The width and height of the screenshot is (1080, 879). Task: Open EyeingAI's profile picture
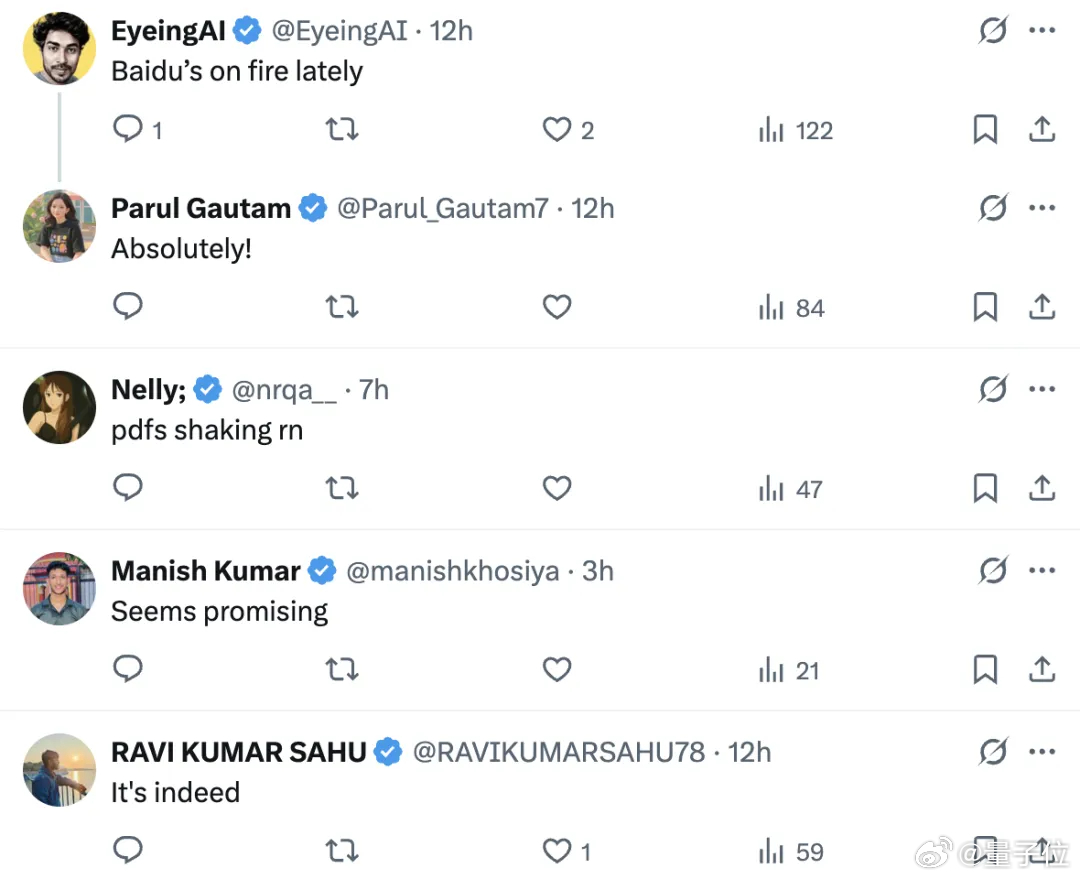point(59,49)
